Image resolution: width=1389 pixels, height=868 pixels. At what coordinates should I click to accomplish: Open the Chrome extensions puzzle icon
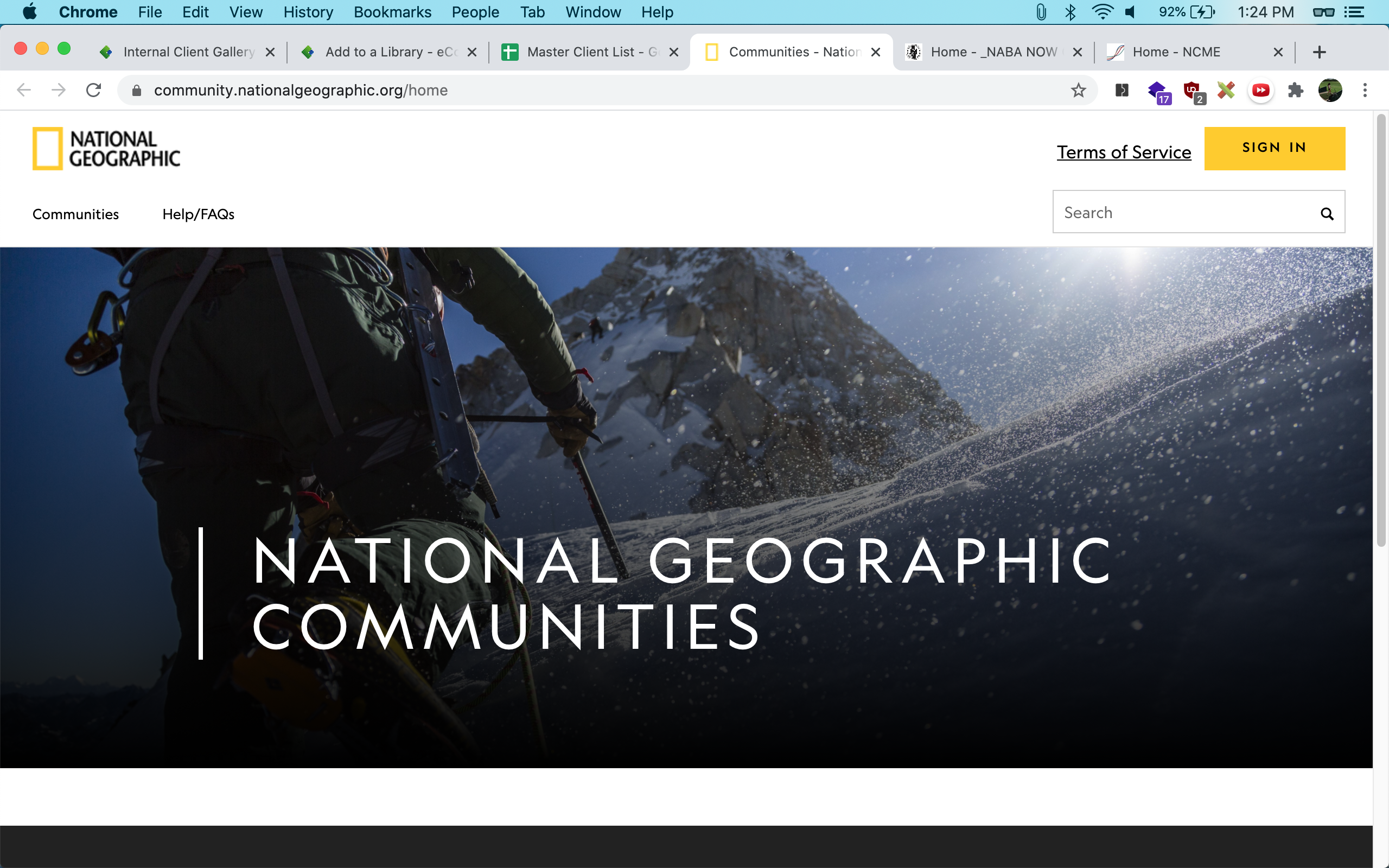click(1296, 90)
